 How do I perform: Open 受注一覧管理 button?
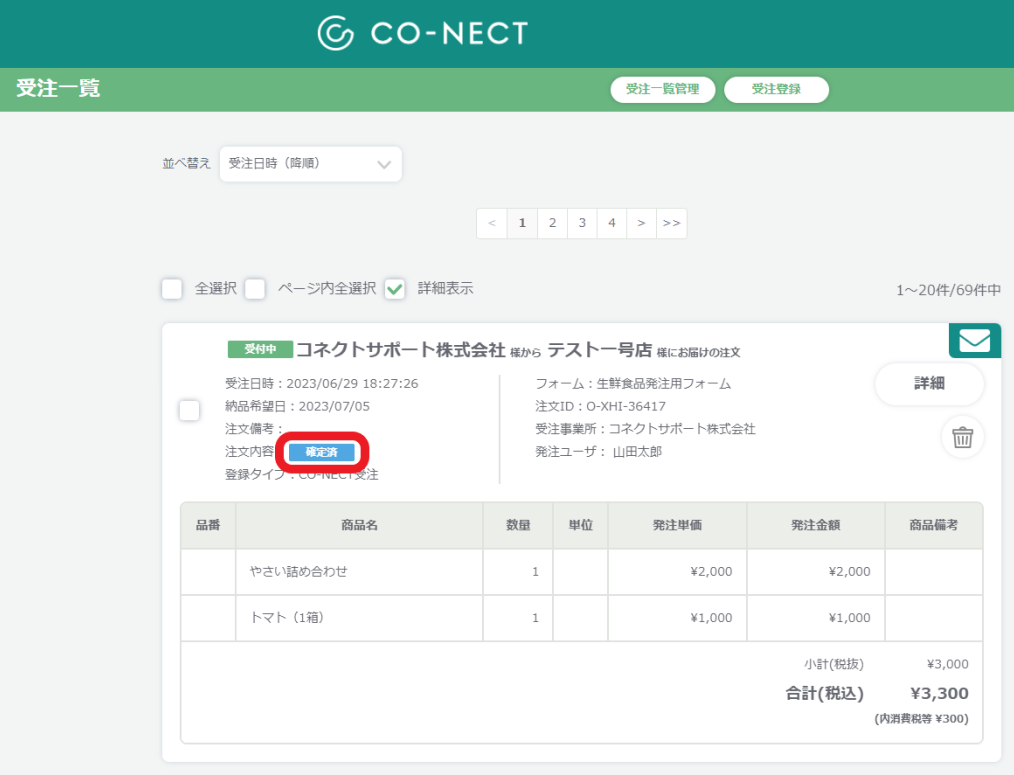[663, 89]
